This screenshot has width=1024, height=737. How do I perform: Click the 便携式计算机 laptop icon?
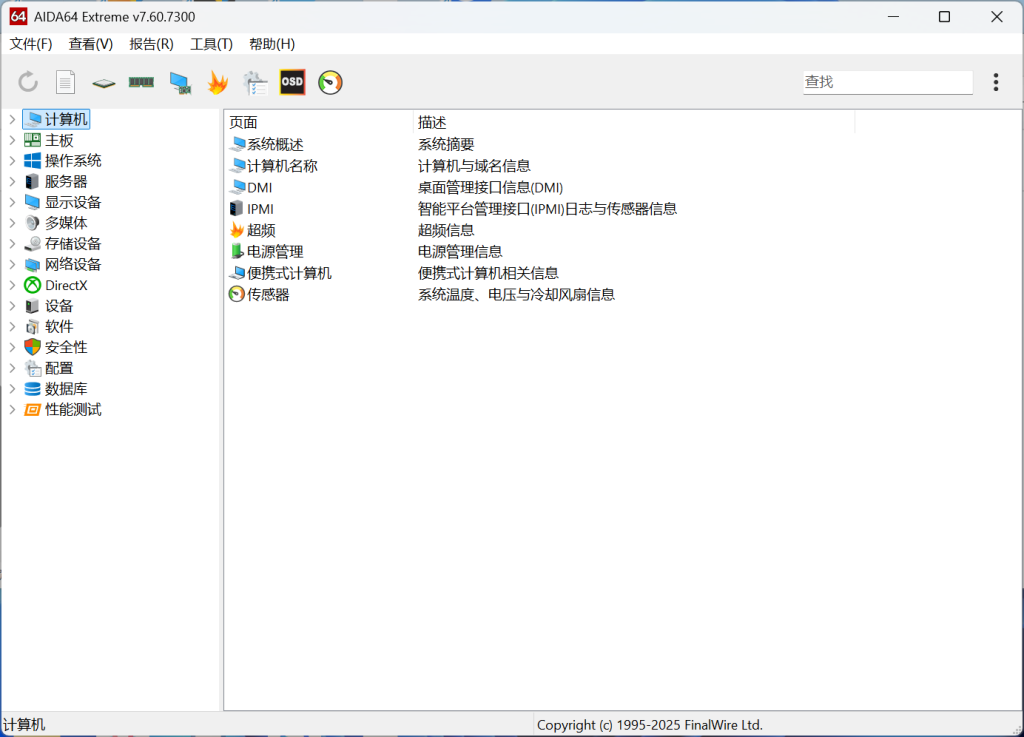coord(237,273)
